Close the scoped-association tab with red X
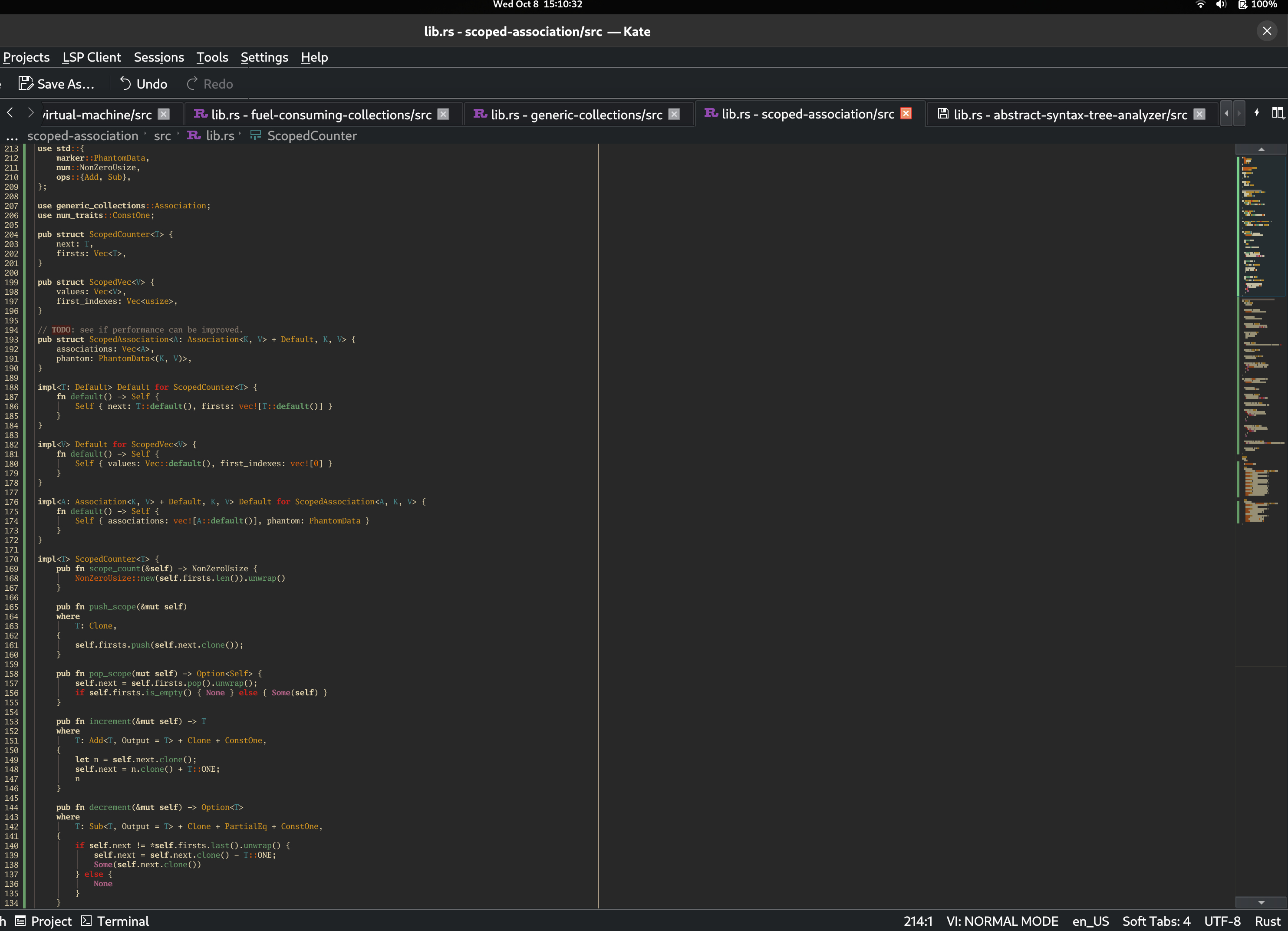This screenshot has width=1288, height=931. click(906, 114)
